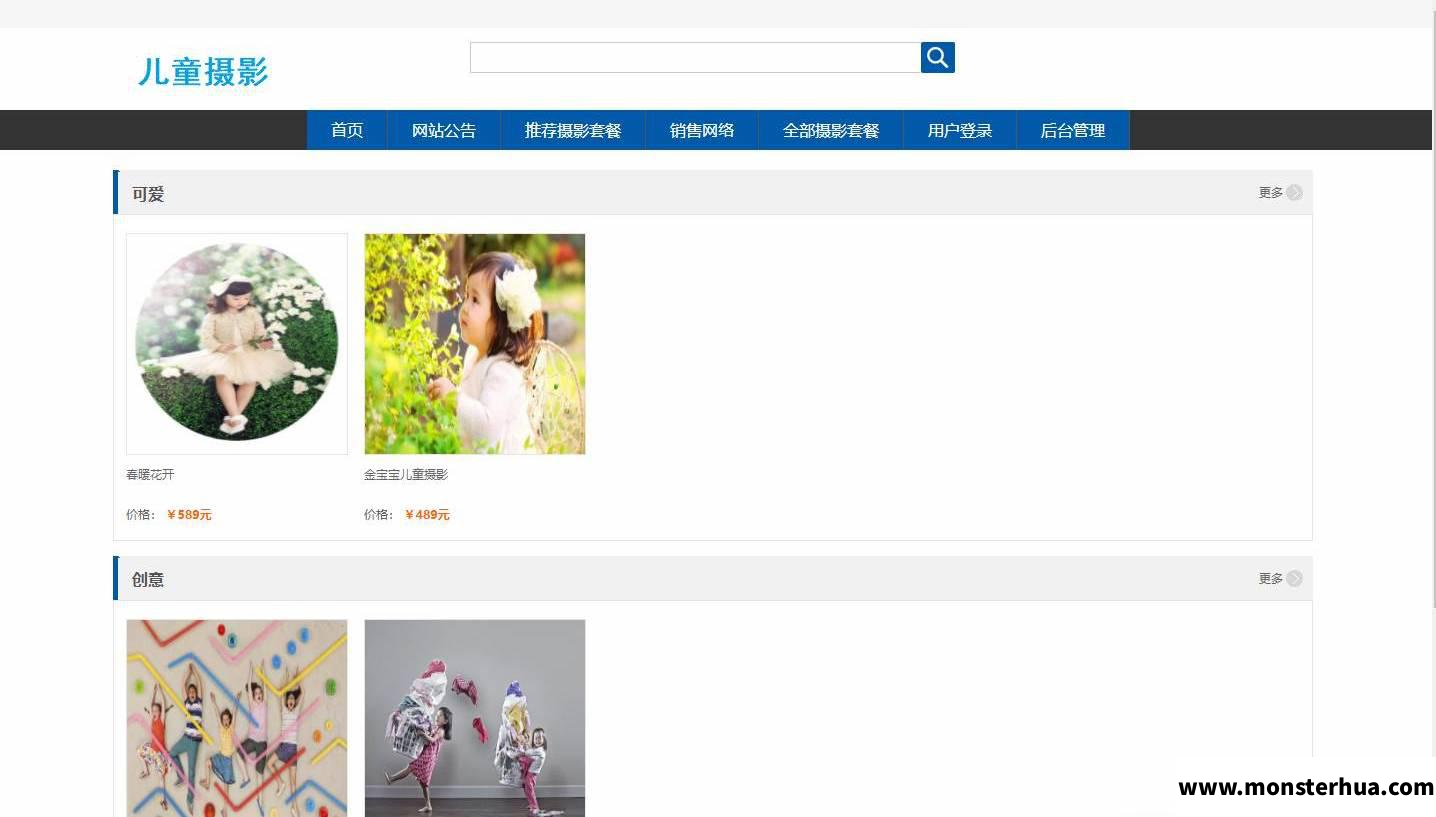Open 后台管理 menu item

point(1073,130)
